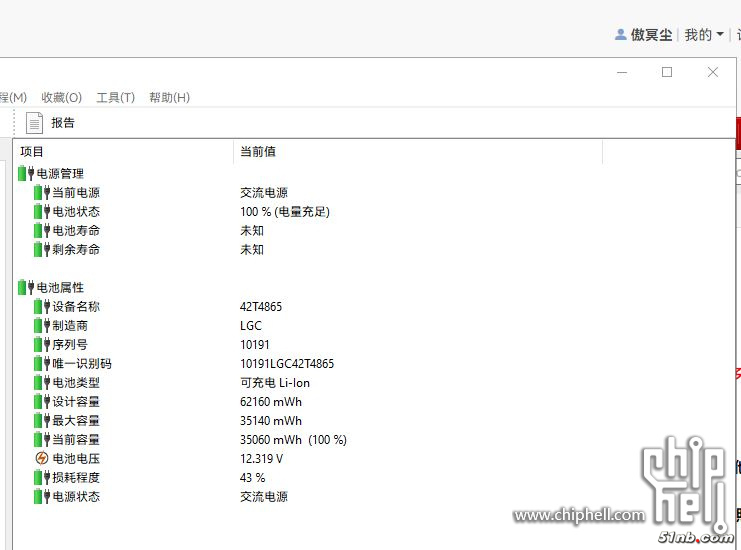Select the 设计容量 row label
Viewport: 741px width, 550px height.
[76, 402]
